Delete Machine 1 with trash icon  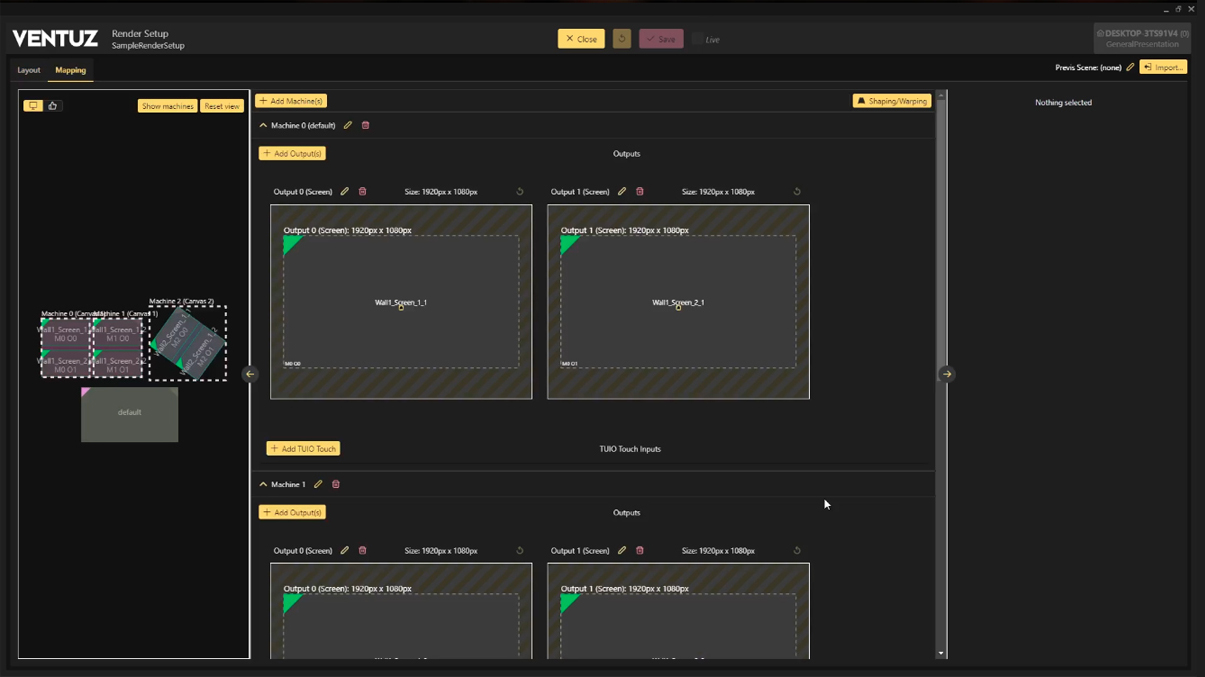336,485
